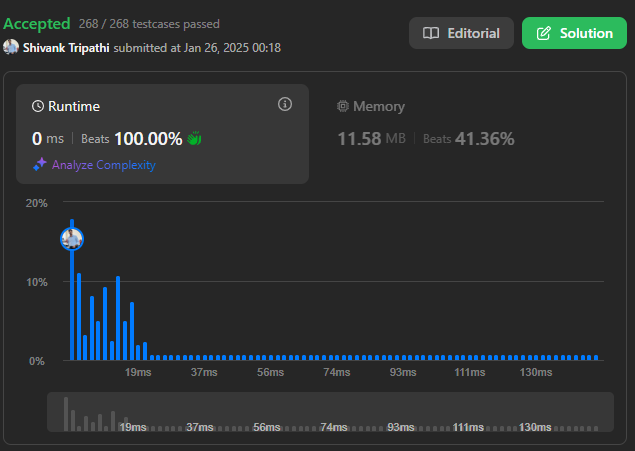Click the runtime info icon
Image resolution: width=635 pixels, height=451 pixels.
coord(285,104)
